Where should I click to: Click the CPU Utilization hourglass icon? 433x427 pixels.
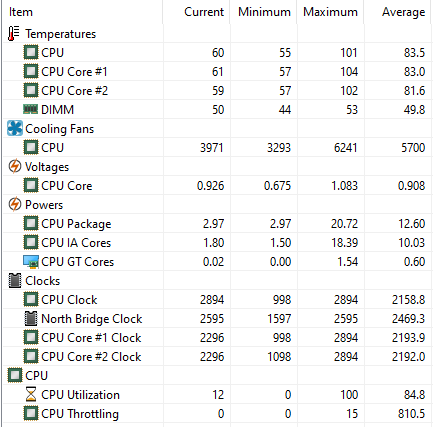click(31, 394)
